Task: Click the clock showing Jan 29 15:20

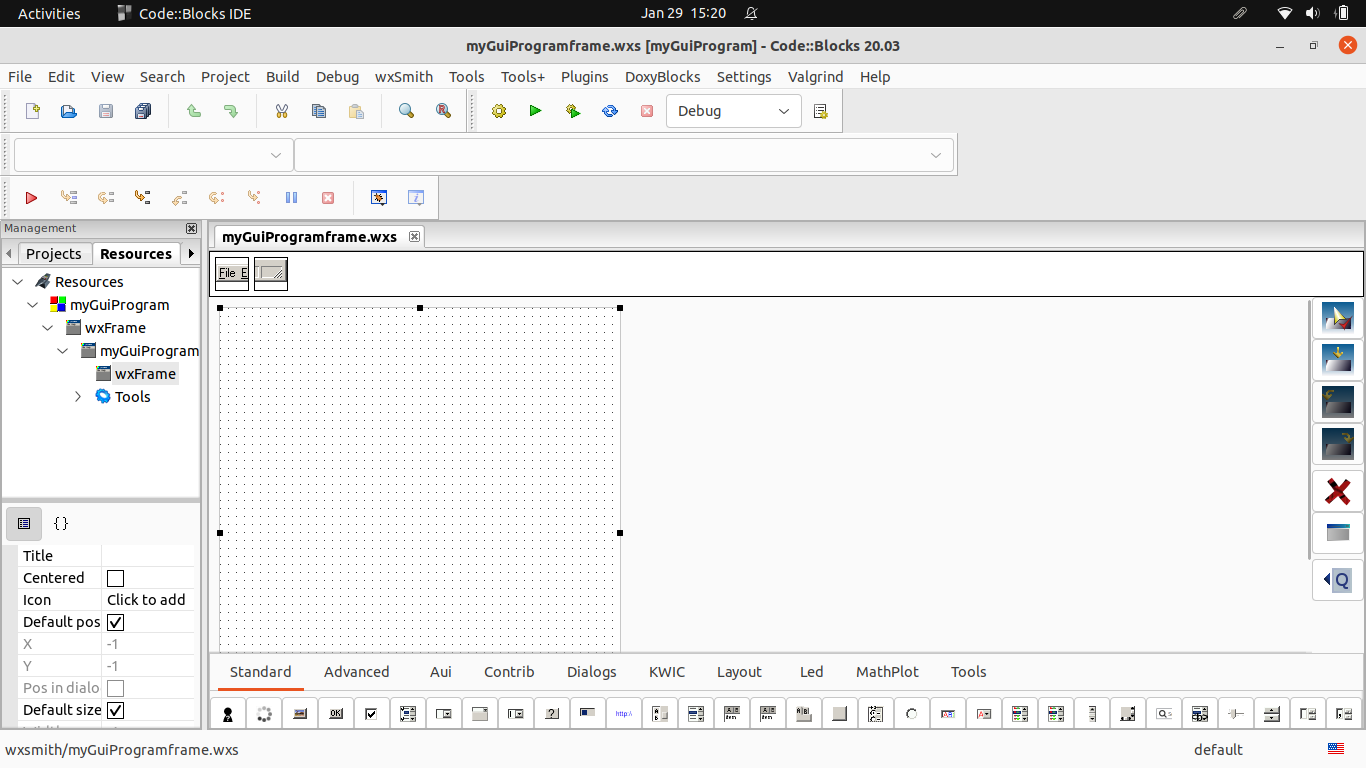Action: 684,13
